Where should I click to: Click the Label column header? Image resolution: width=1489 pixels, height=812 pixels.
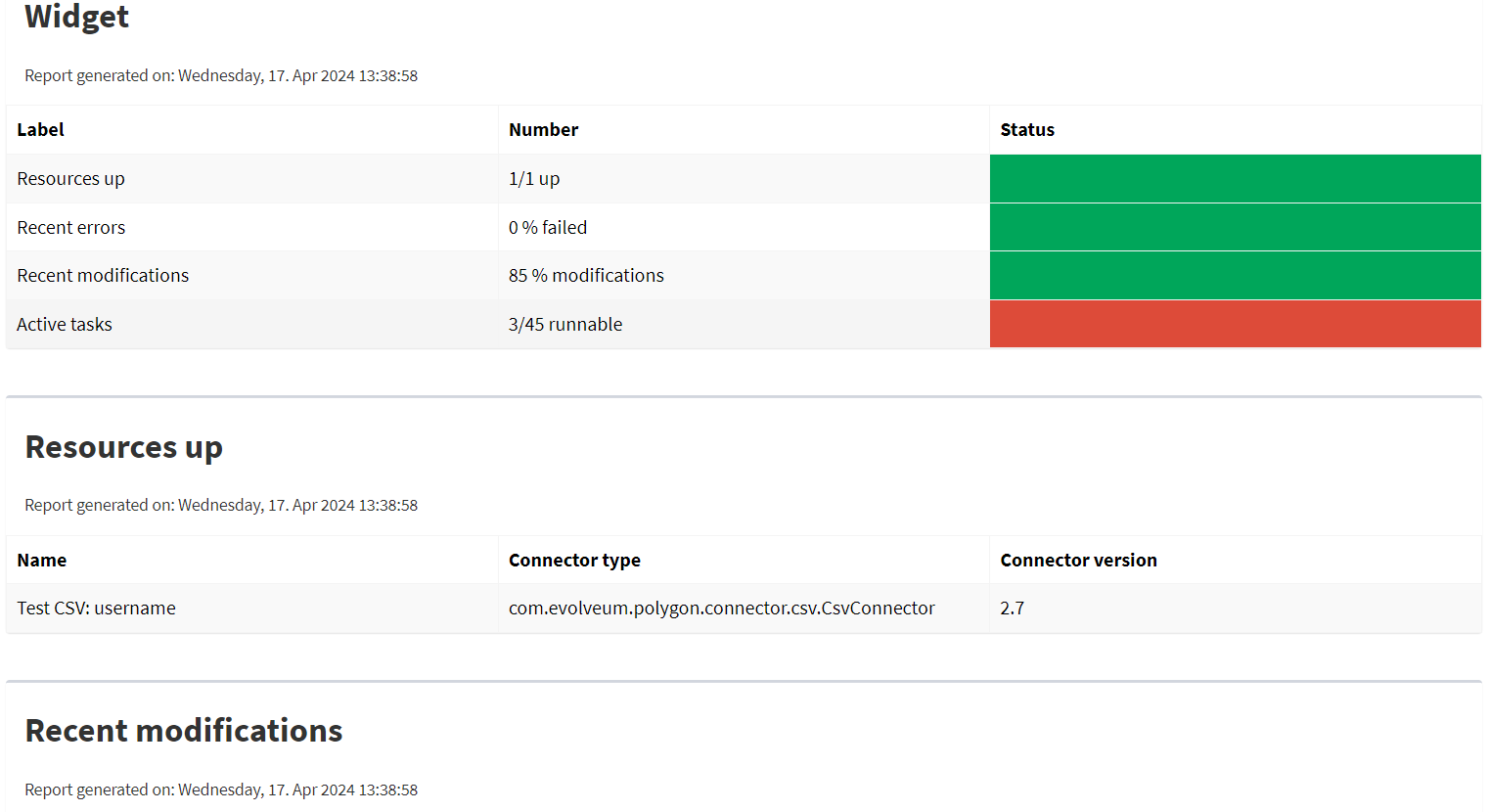pyautogui.click(x=41, y=130)
